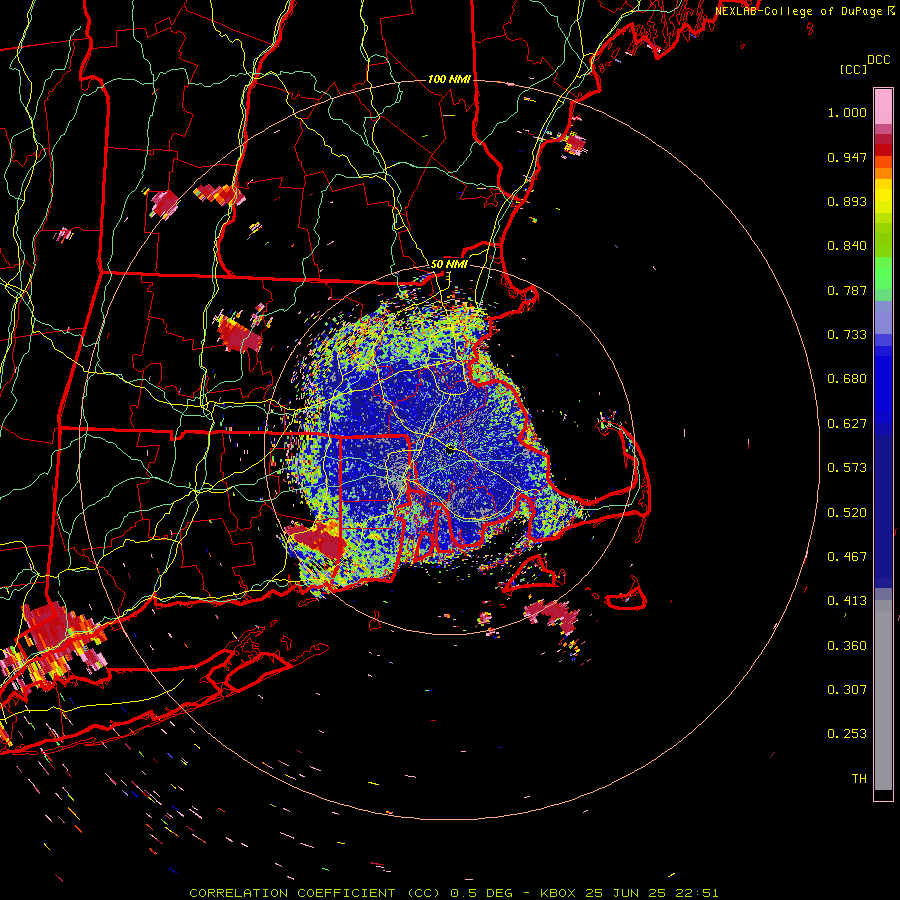900x900 pixels.
Task: Pick the gray color bar segment
Action: point(883,695)
